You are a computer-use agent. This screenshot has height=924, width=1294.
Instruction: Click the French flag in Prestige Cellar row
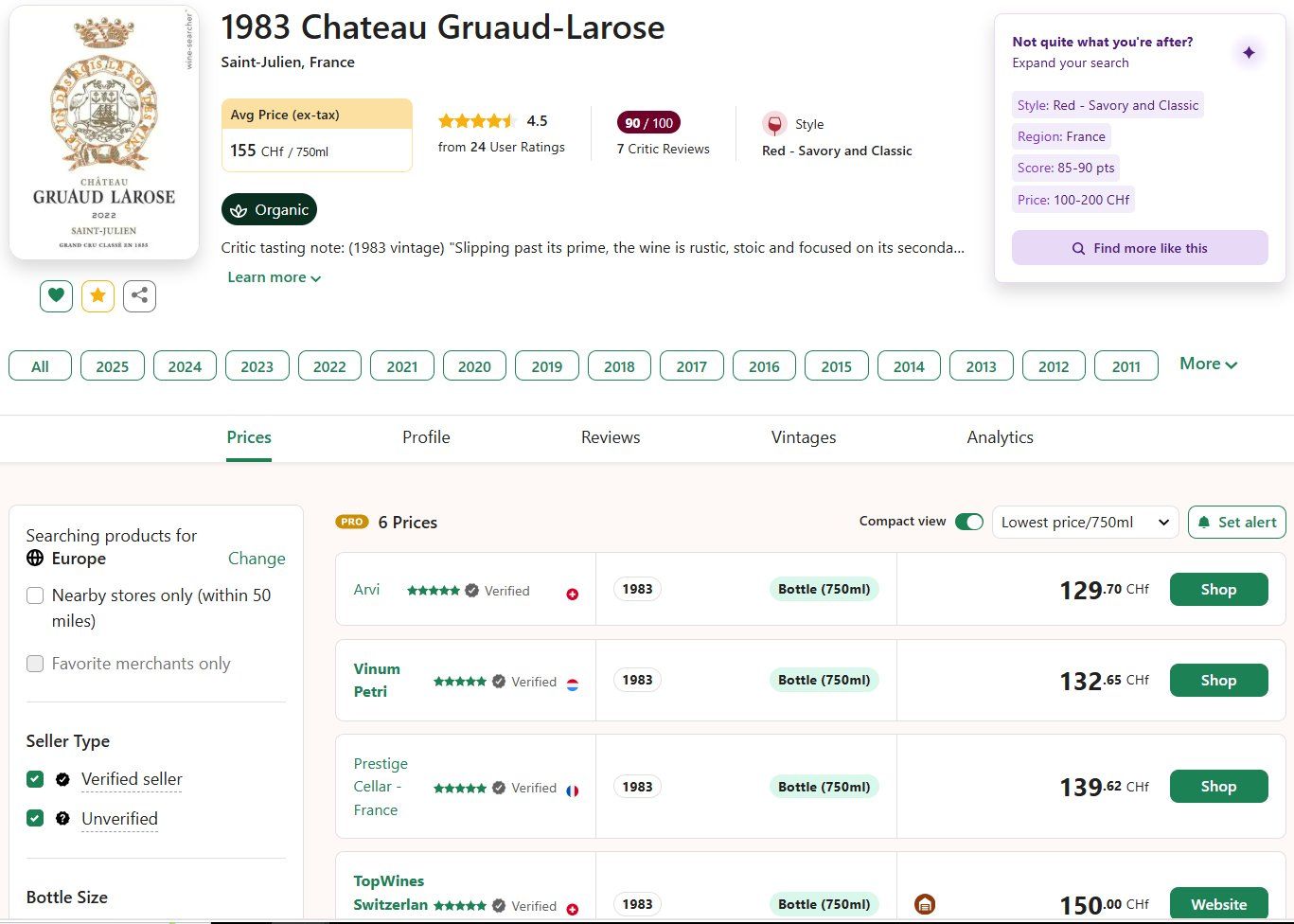pos(572,791)
